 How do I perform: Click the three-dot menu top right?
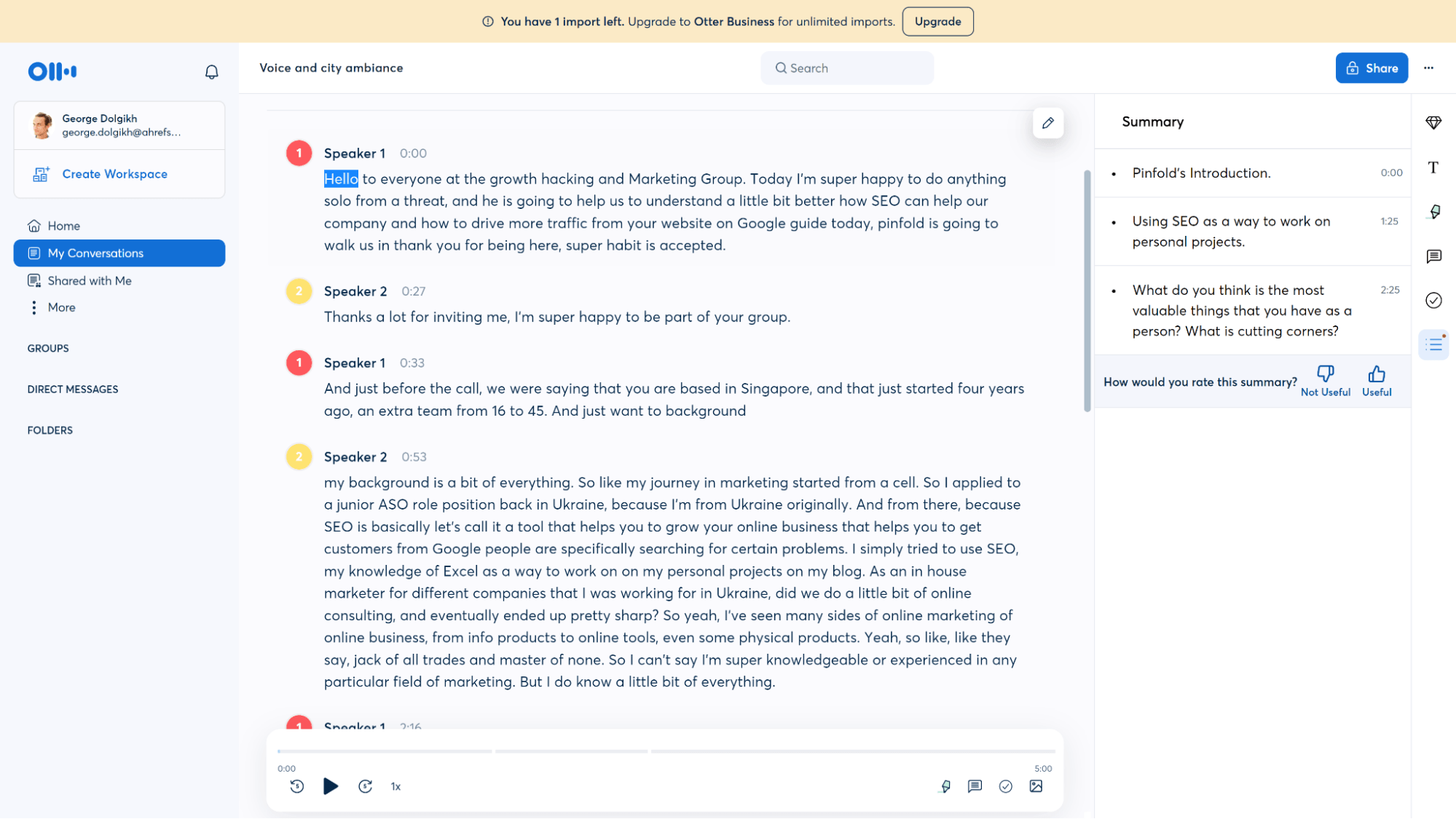(1429, 67)
